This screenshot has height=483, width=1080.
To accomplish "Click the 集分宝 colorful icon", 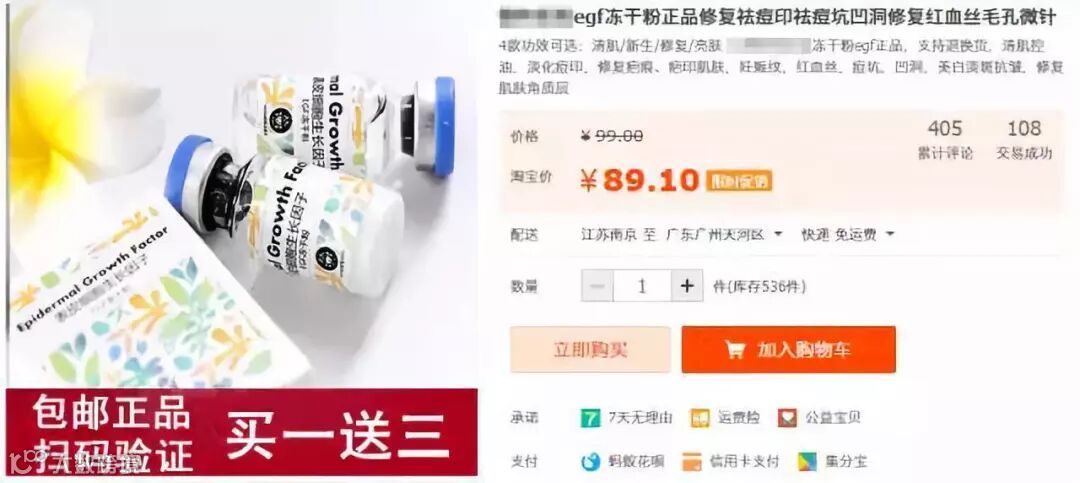I will [807, 462].
